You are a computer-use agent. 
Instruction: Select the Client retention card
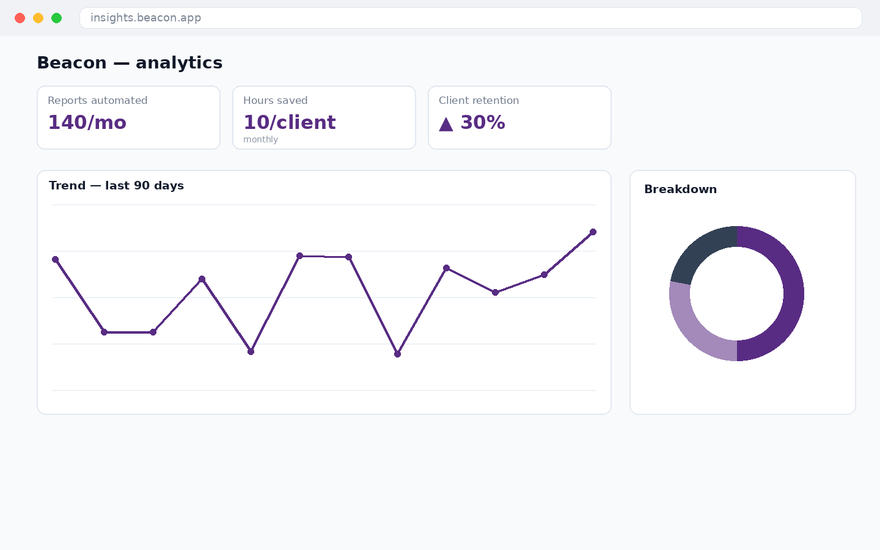[519, 118]
